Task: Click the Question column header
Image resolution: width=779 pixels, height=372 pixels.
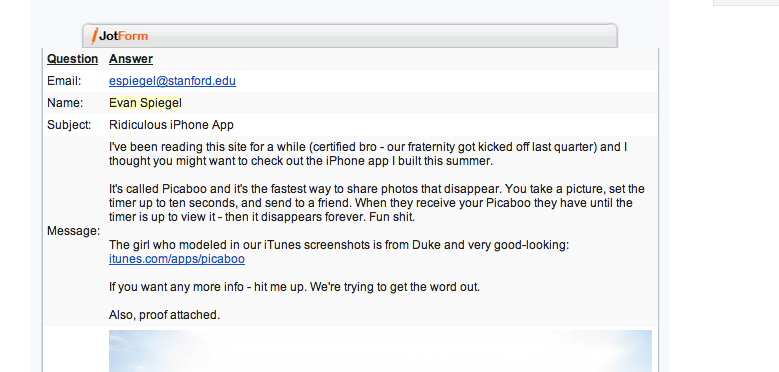Action: [73, 59]
